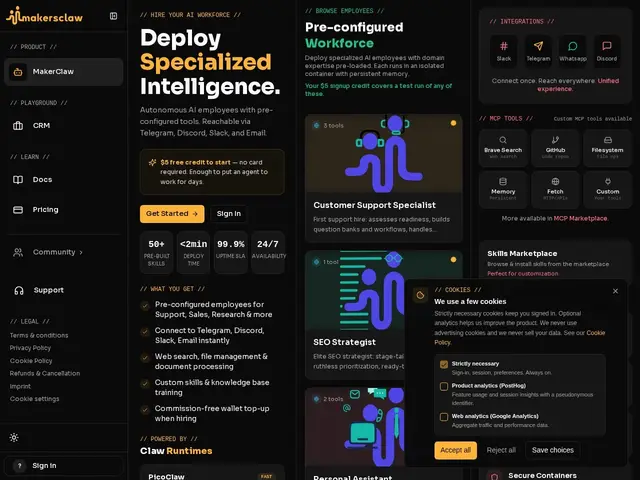Click the sparkle icon by $5 free credit
The width and height of the screenshot is (640, 480).
pyautogui.click(x=152, y=162)
